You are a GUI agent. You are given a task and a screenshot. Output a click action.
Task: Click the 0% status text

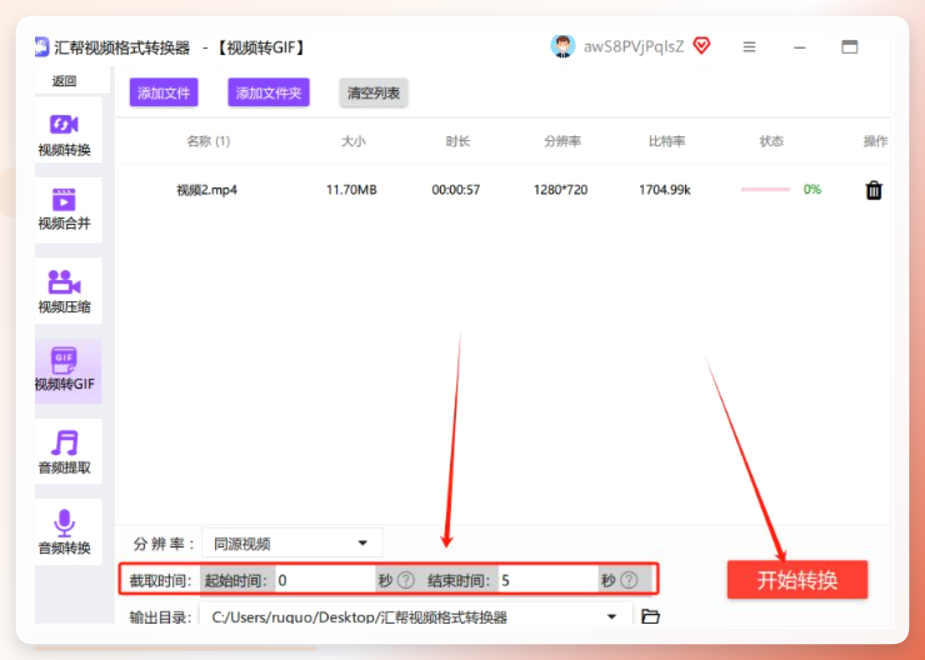coord(812,189)
